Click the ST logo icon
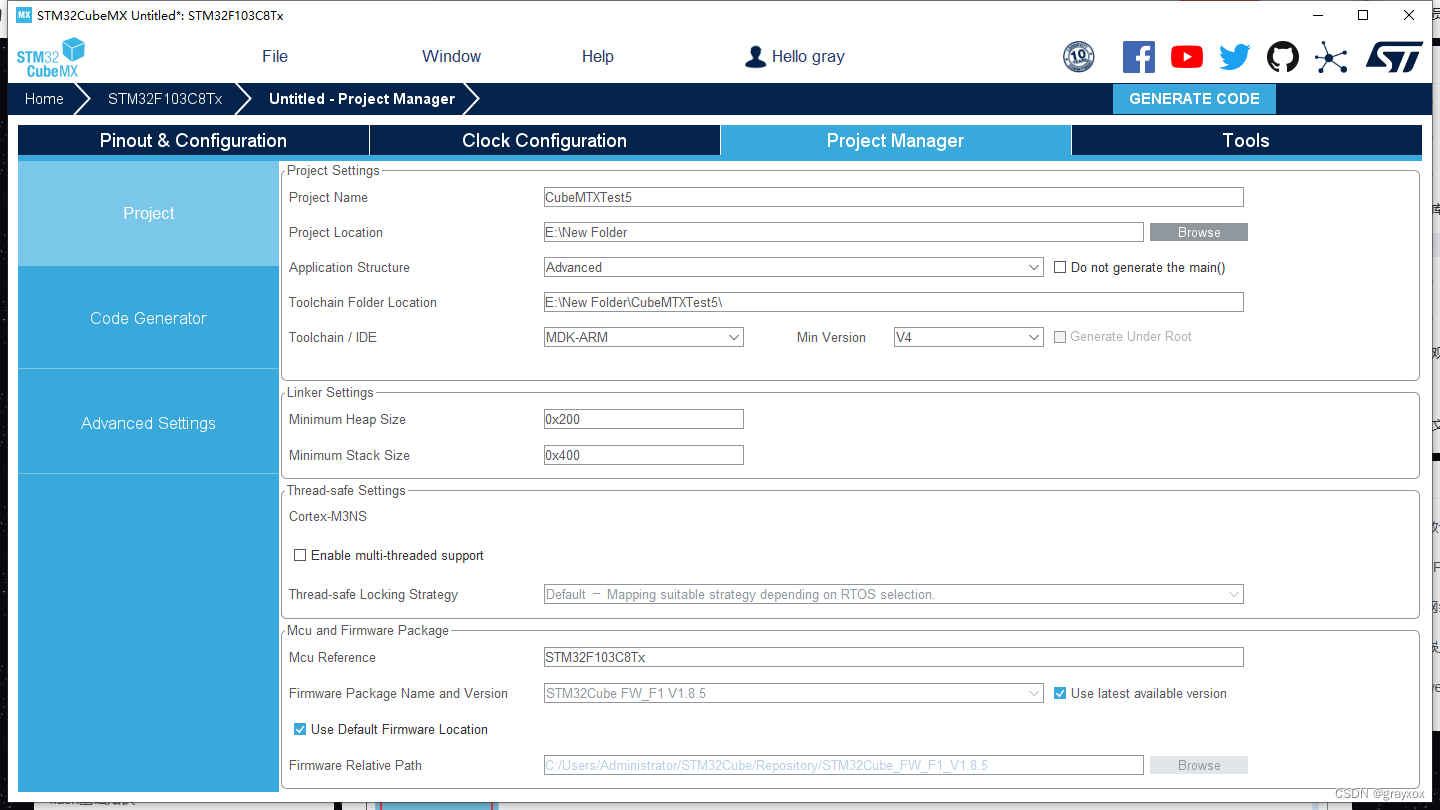 [x=1394, y=57]
